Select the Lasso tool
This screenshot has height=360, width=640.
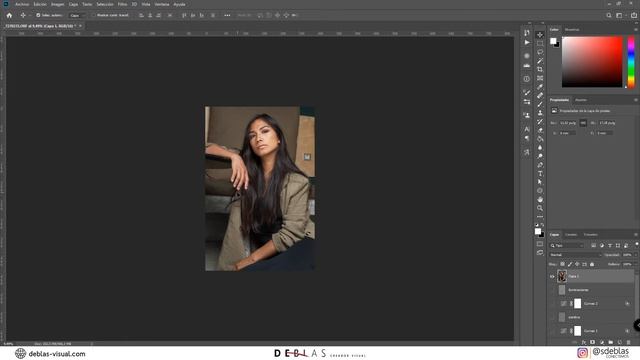click(540, 52)
